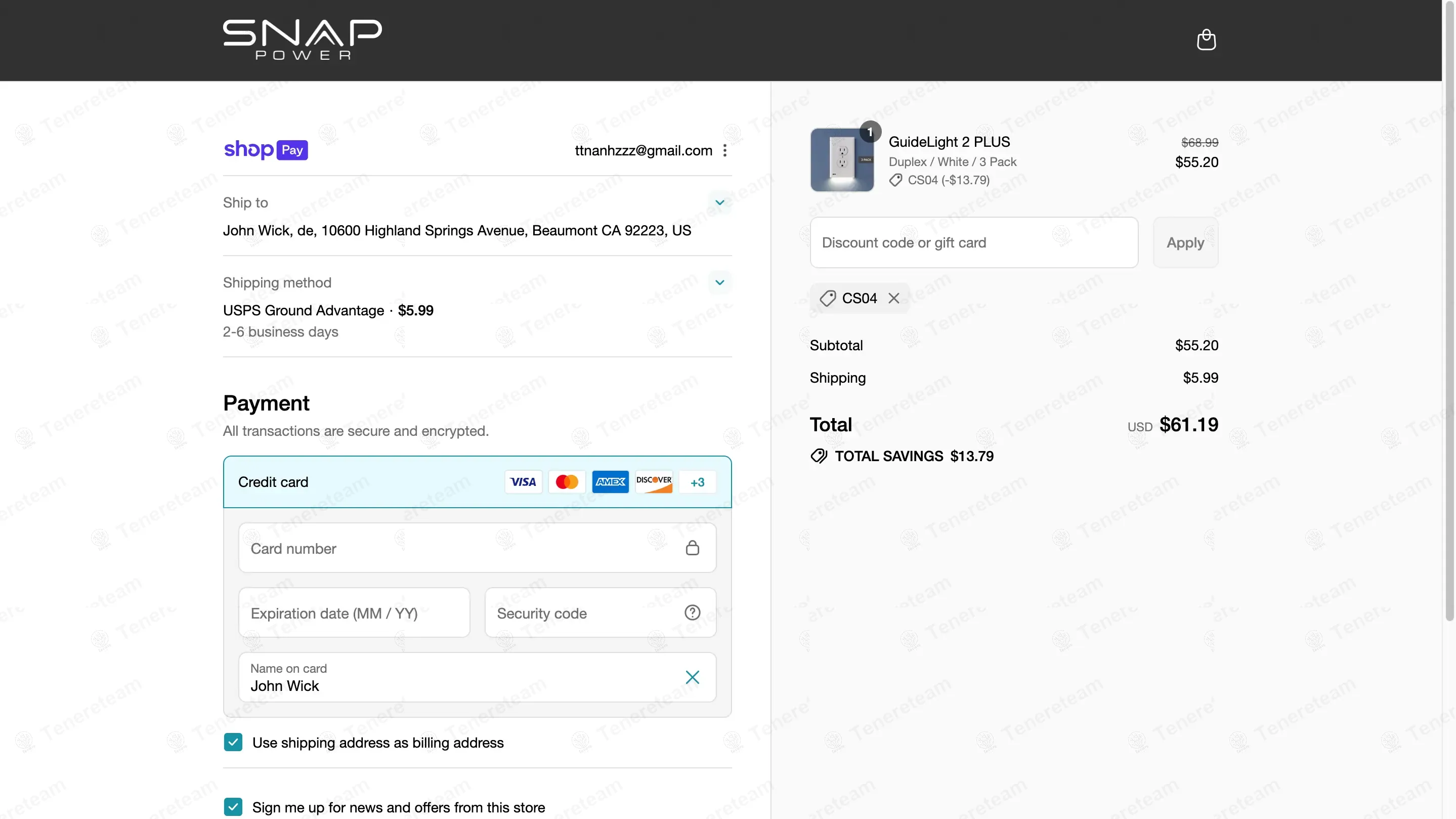Expand the Ship to section chevron

719,202
